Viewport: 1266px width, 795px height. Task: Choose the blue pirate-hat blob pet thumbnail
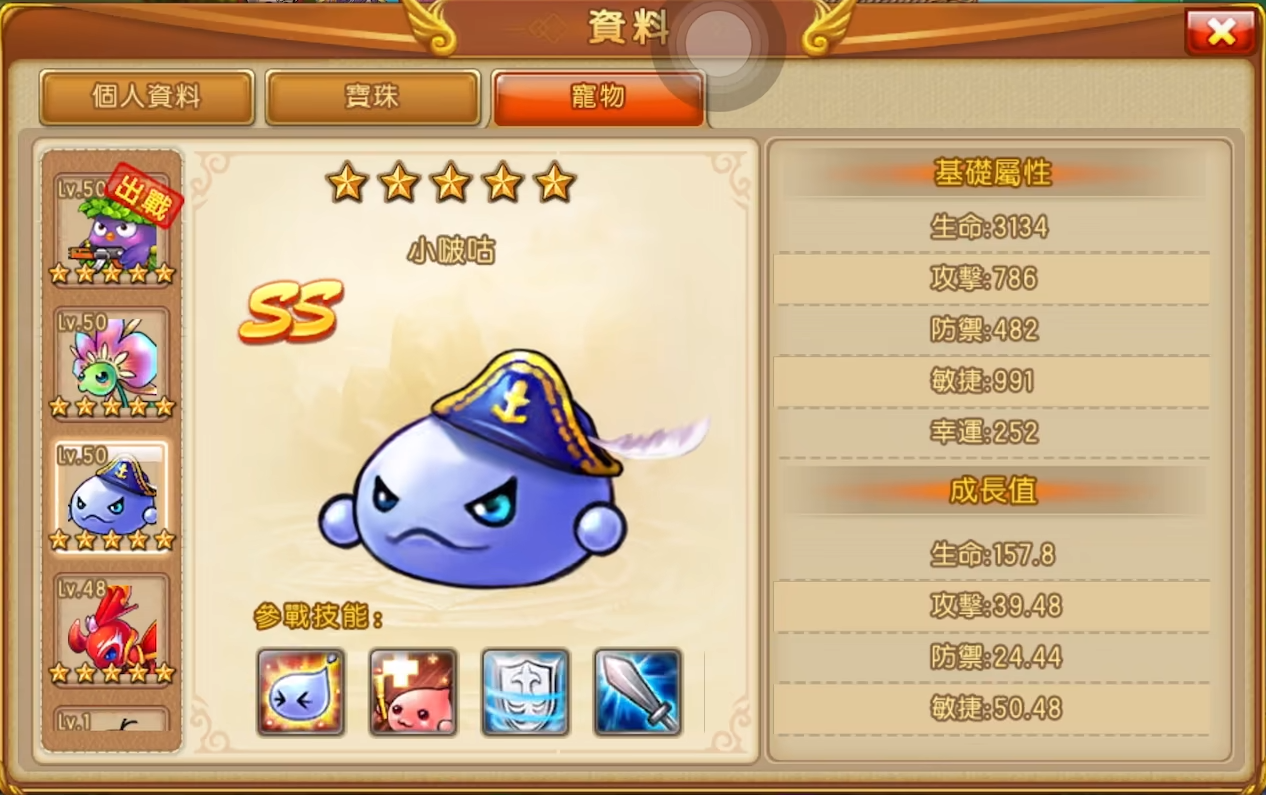pyautogui.click(x=111, y=496)
